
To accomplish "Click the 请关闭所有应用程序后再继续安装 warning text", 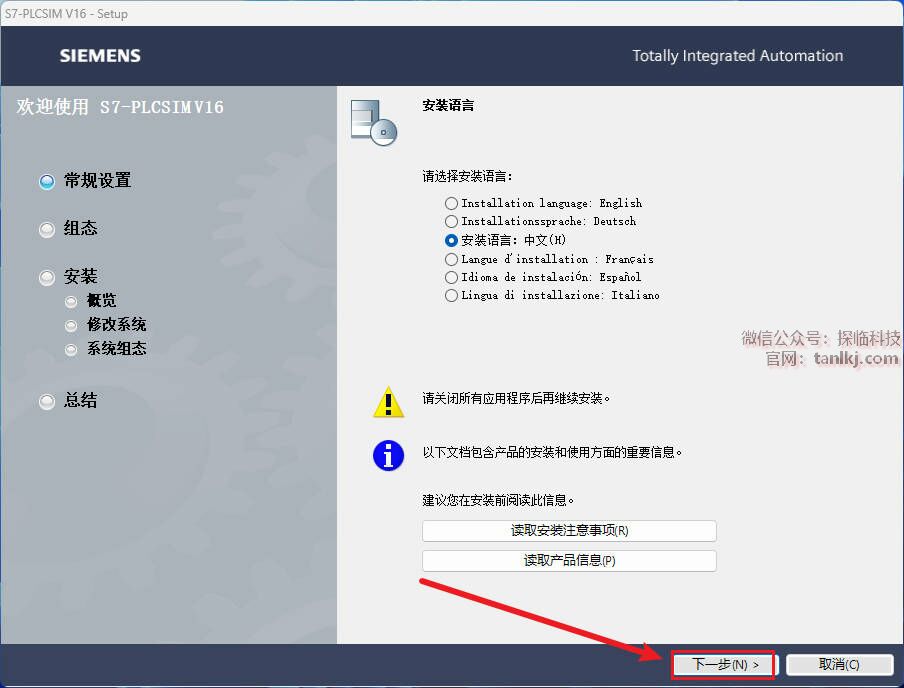I will (516, 398).
